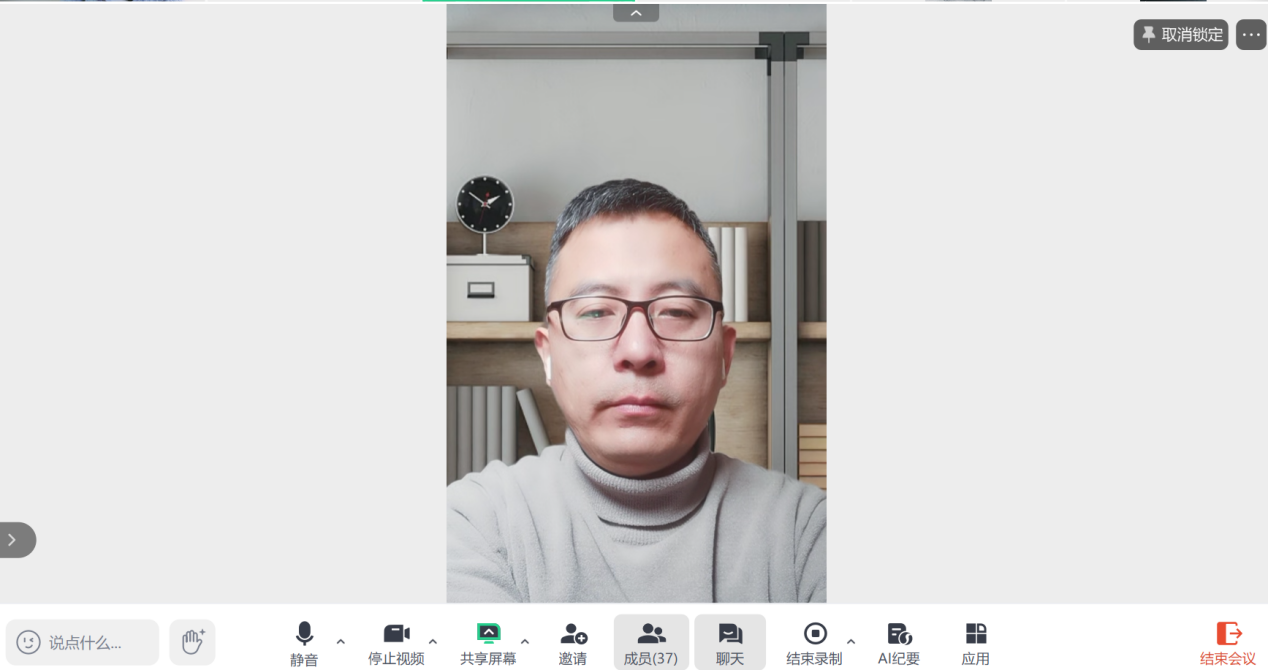1268x670 pixels.
Task: Stop the recording (结束录制)
Action: click(x=817, y=640)
